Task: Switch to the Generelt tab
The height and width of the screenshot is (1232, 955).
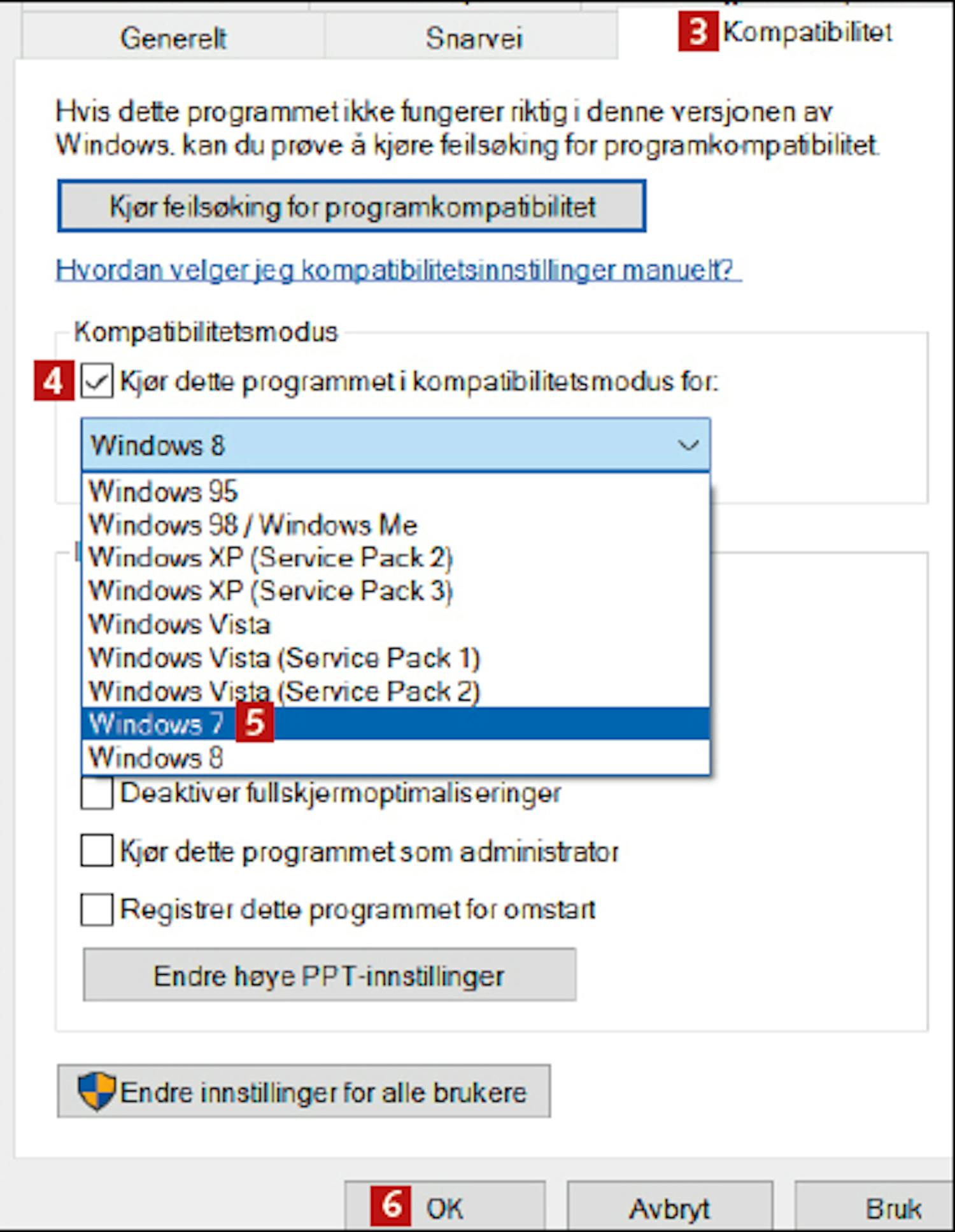Action: pos(173,38)
